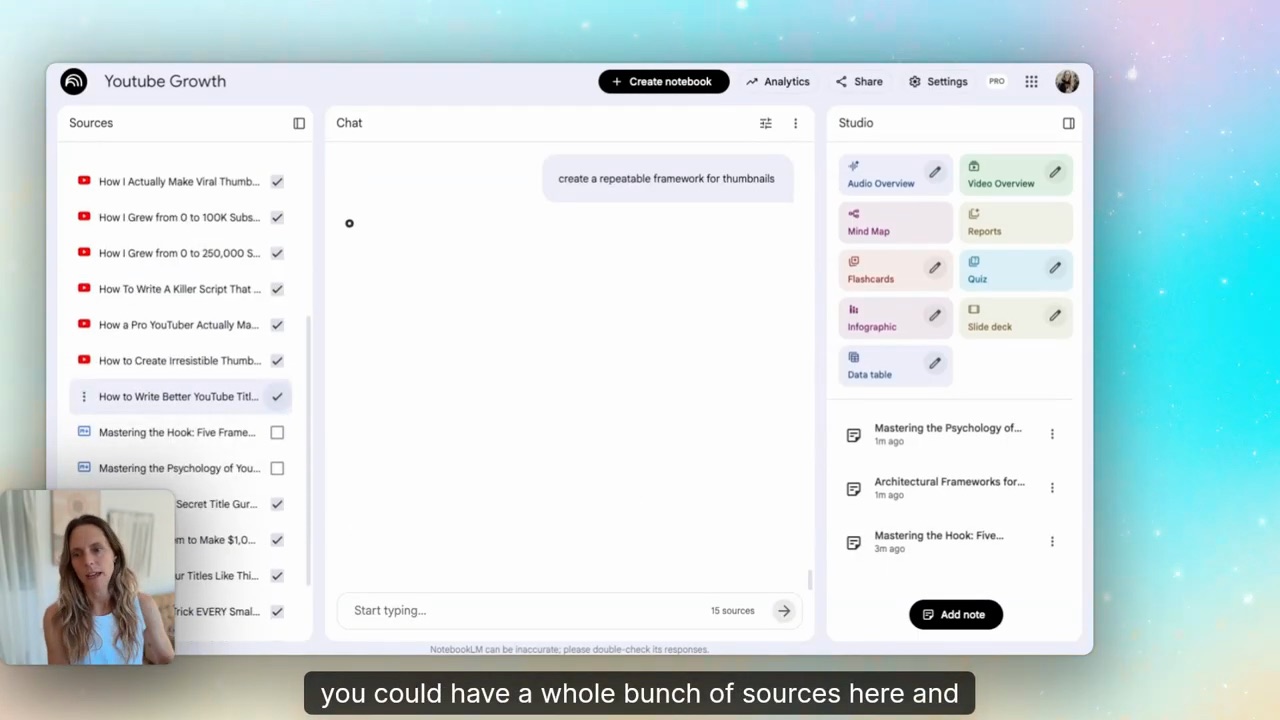Click YouTube icon of How To Write A Killer Script
1280x720 pixels.
[x=84, y=289]
